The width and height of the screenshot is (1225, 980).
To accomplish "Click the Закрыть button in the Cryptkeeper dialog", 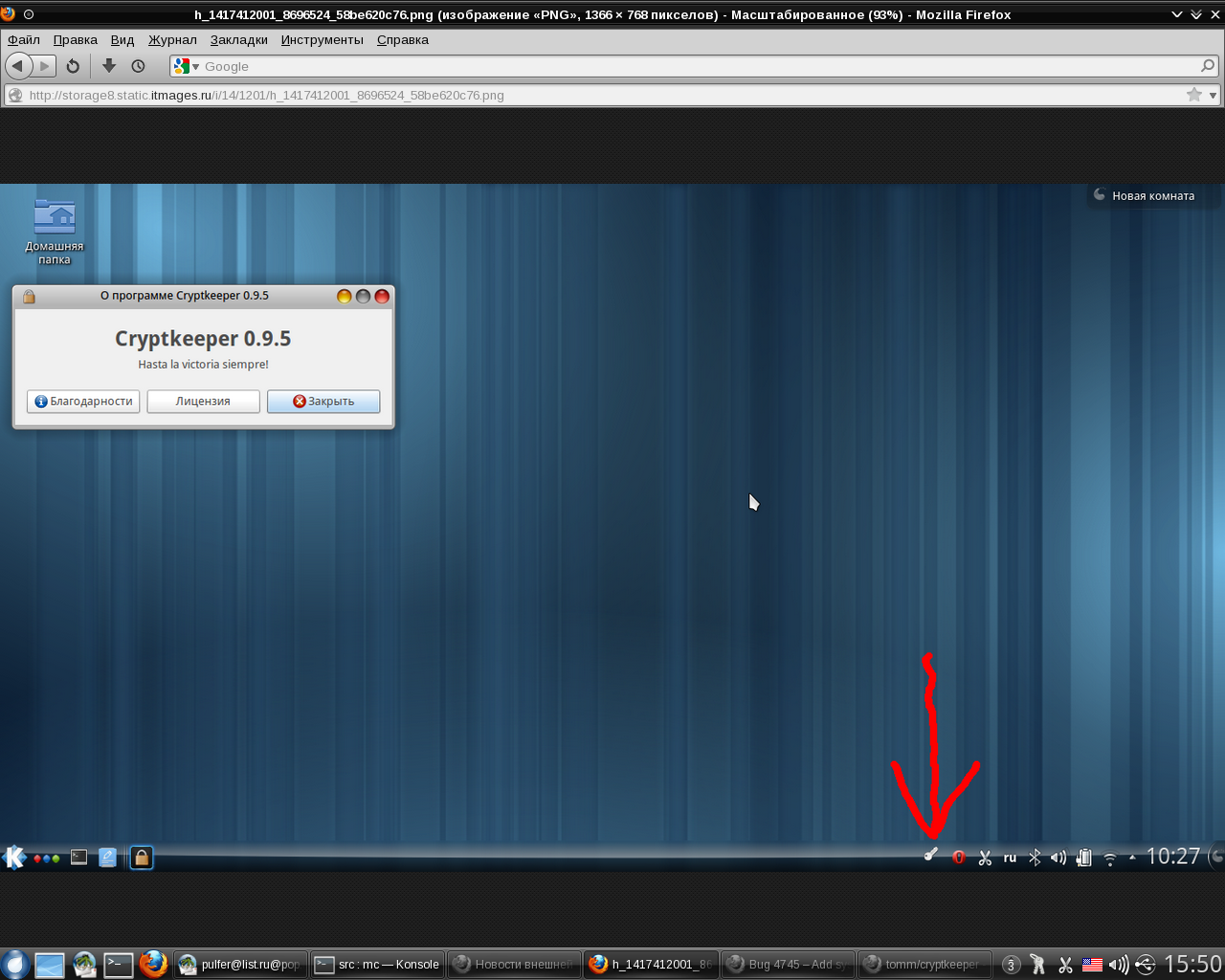I will [323, 401].
